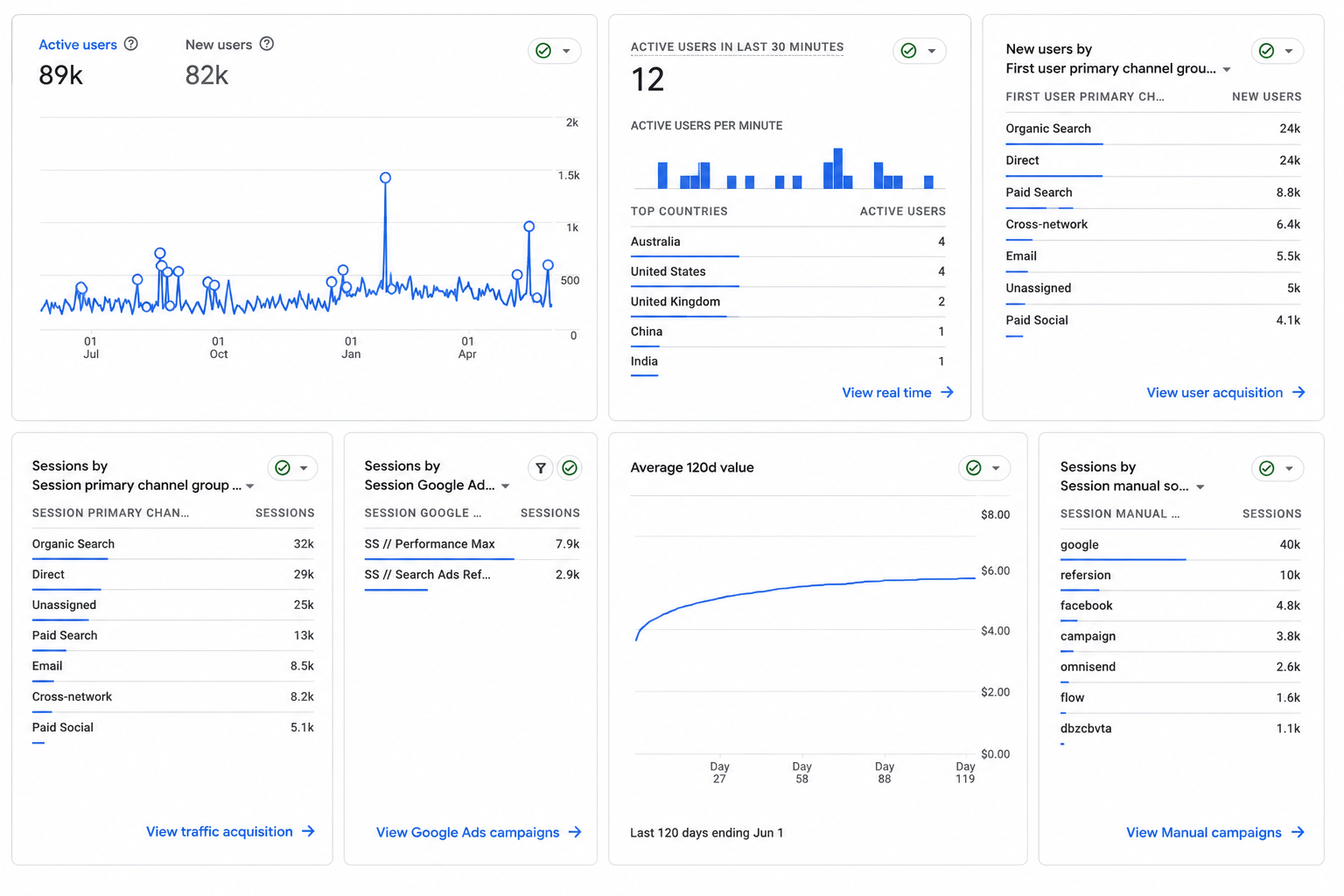Viewport: 1344px width, 896px height.
Task: Expand Session primary channel group dropdown
Action: [250, 486]
